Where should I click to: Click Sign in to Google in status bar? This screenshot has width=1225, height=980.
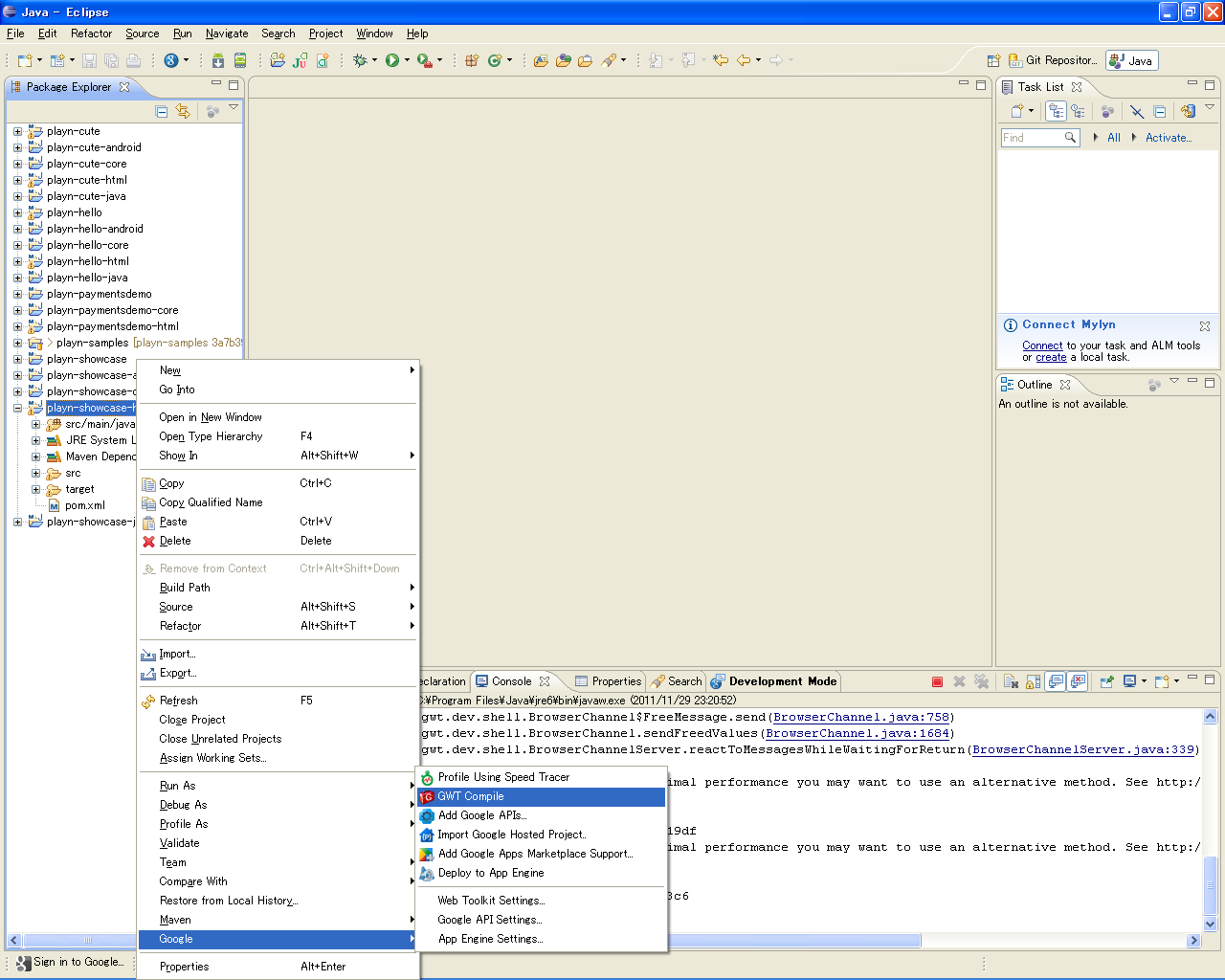click(x=71, y=963)
